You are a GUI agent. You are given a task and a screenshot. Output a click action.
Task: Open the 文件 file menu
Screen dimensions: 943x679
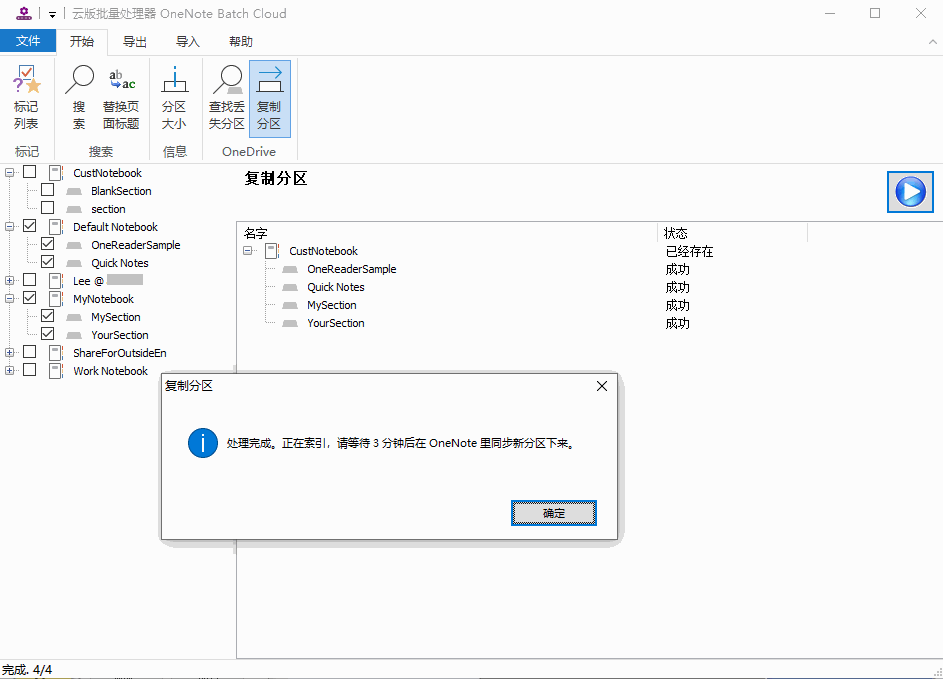(x=28, y=42)
